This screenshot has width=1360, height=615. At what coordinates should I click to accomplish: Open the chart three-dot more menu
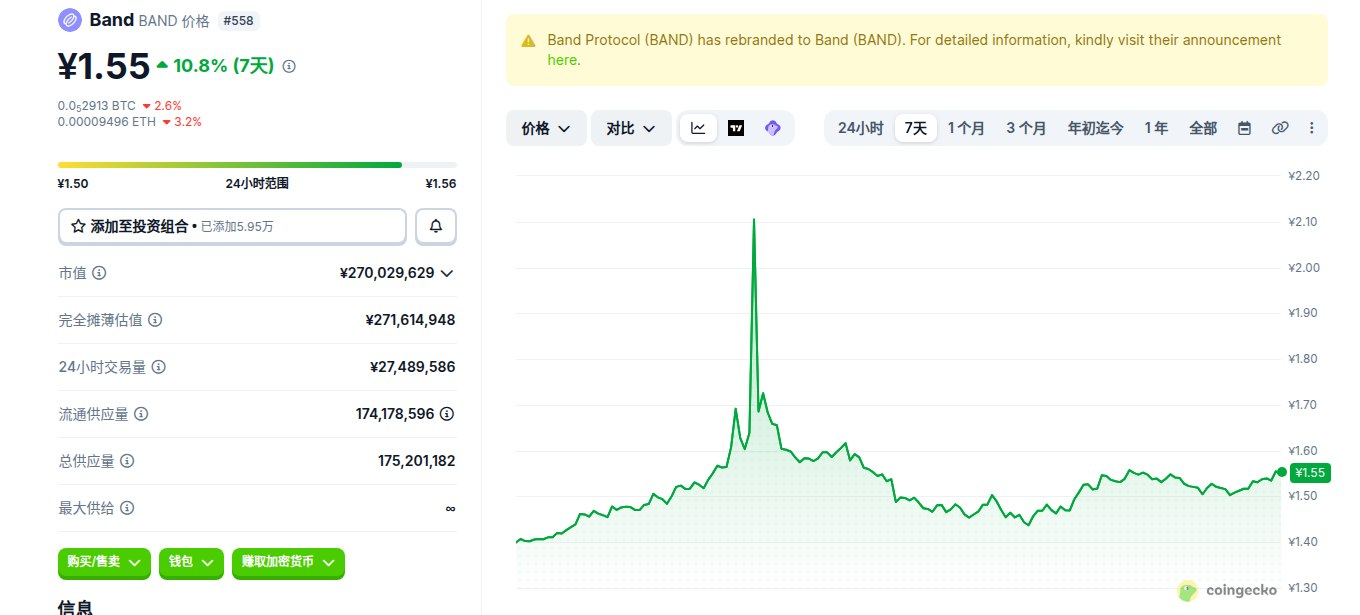point(1312,128)
